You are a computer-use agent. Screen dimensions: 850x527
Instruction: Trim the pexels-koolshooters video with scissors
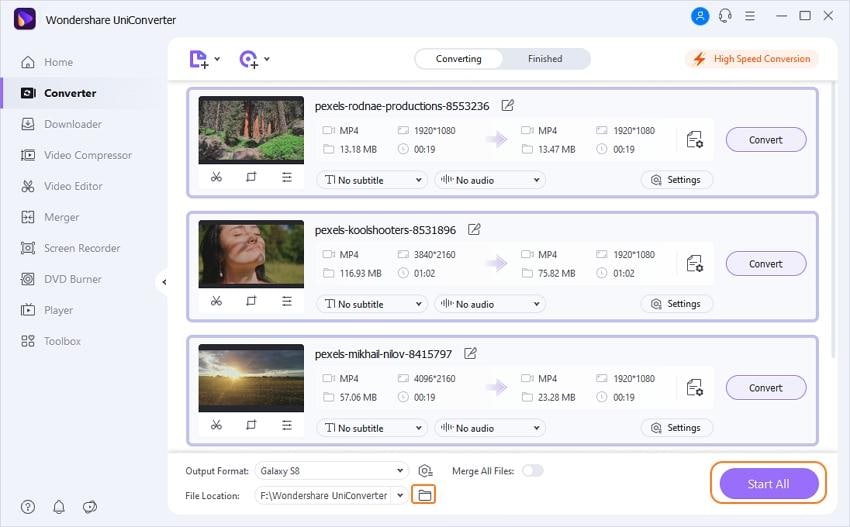(x=216, y=301)
